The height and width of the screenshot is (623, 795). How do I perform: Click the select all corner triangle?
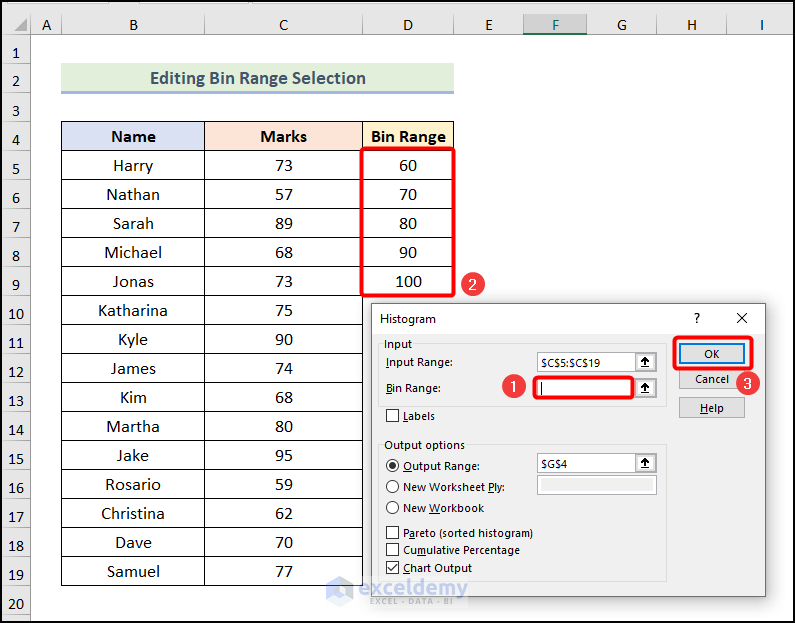(16, 25)
